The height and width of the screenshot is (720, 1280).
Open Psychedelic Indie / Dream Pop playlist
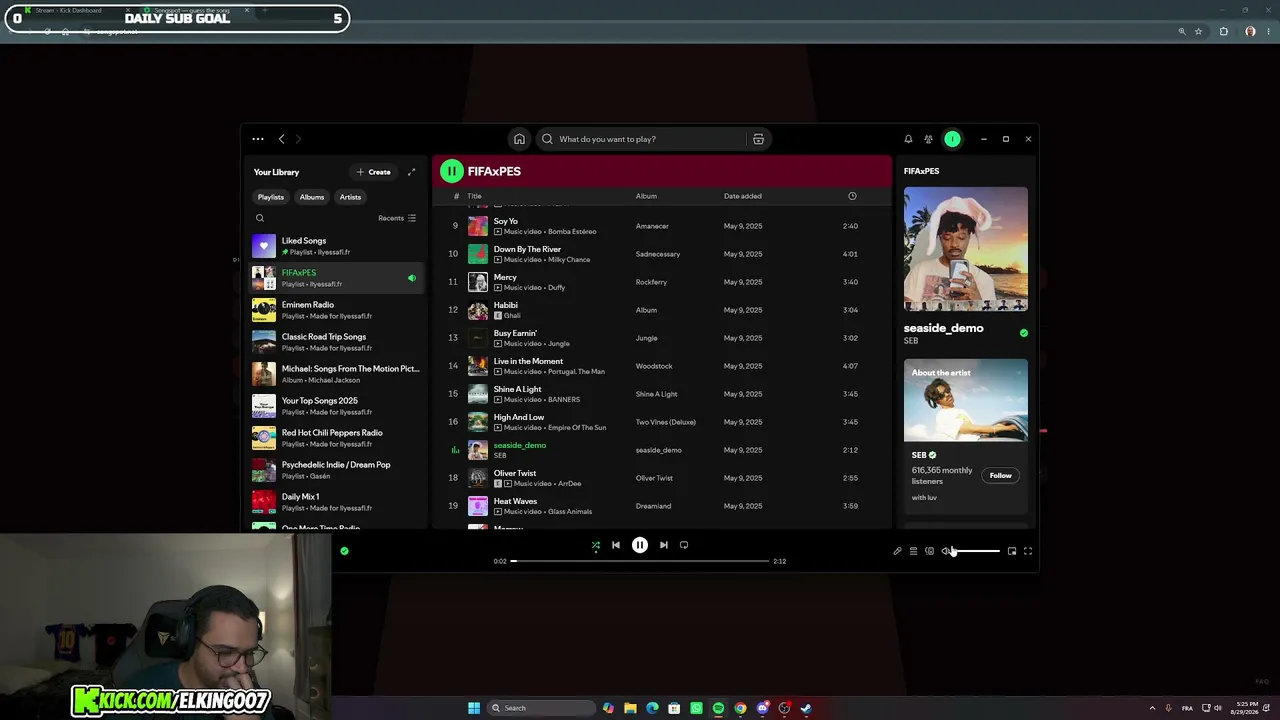pos(336,470)
